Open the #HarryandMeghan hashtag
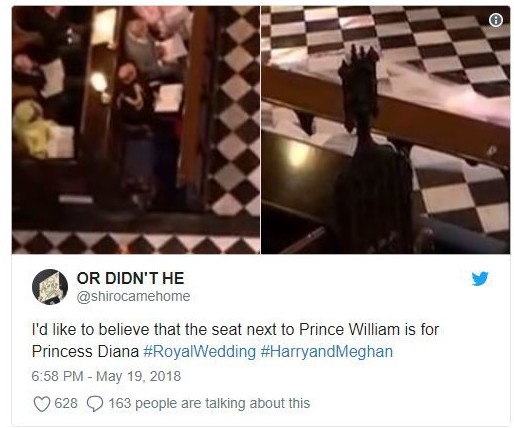The width and height of the screenshot is (514, 428). click(327, 352)
